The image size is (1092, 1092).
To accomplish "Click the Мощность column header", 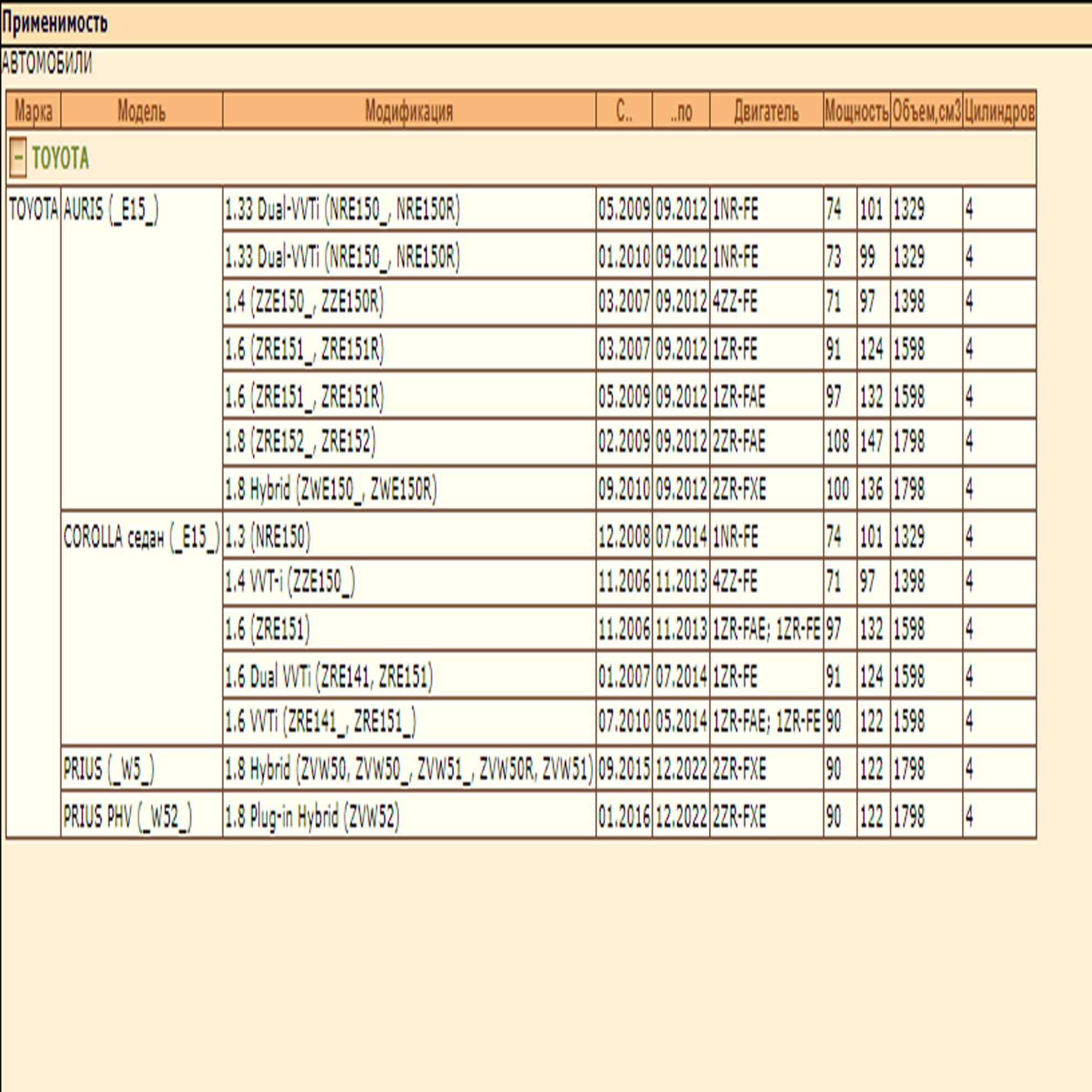I will (x=857, y=111).
